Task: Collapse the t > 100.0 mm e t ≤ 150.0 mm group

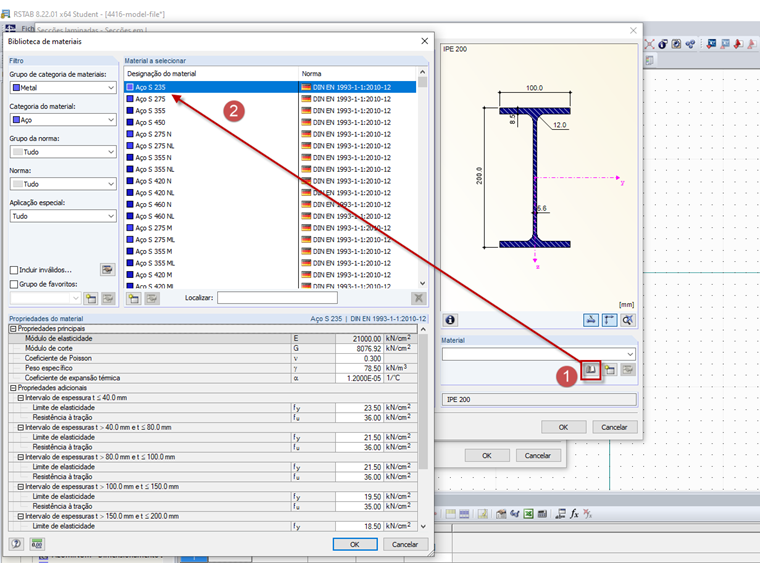Action: (x=21, y=487)
